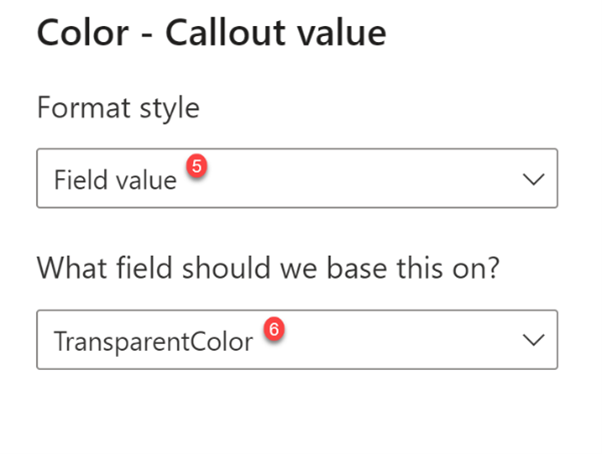602x454 pixels.
Task: Click the step 5 annotation marker
Action: click(x=197, y=168)
